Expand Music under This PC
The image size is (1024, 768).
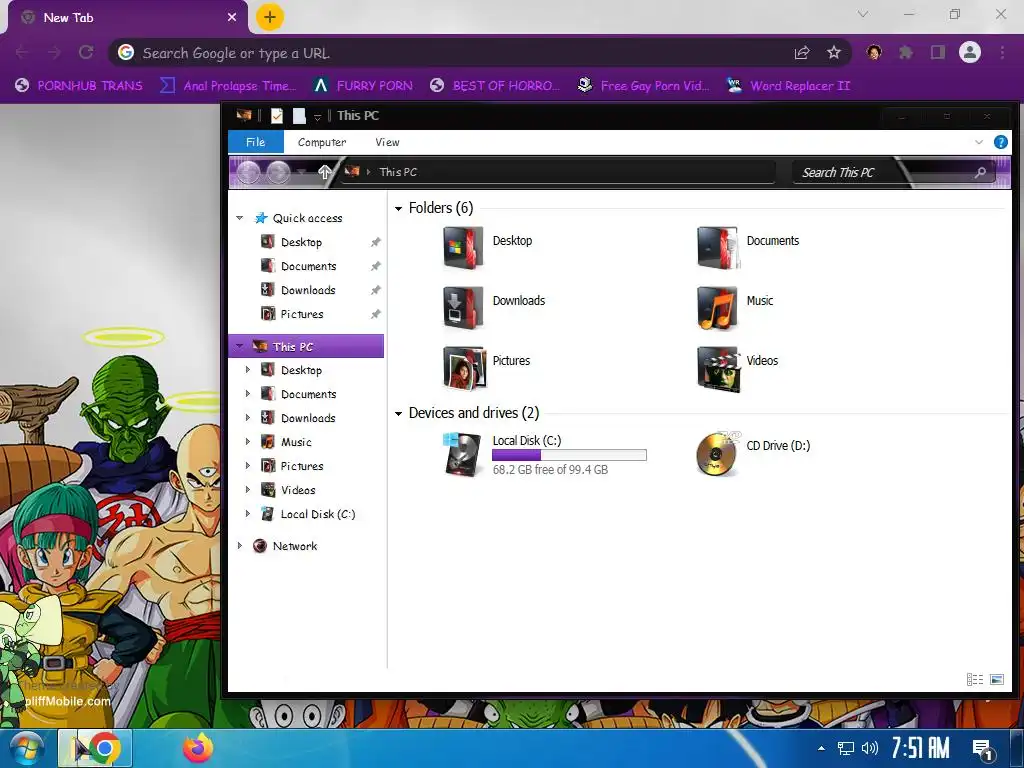point(248,442)
